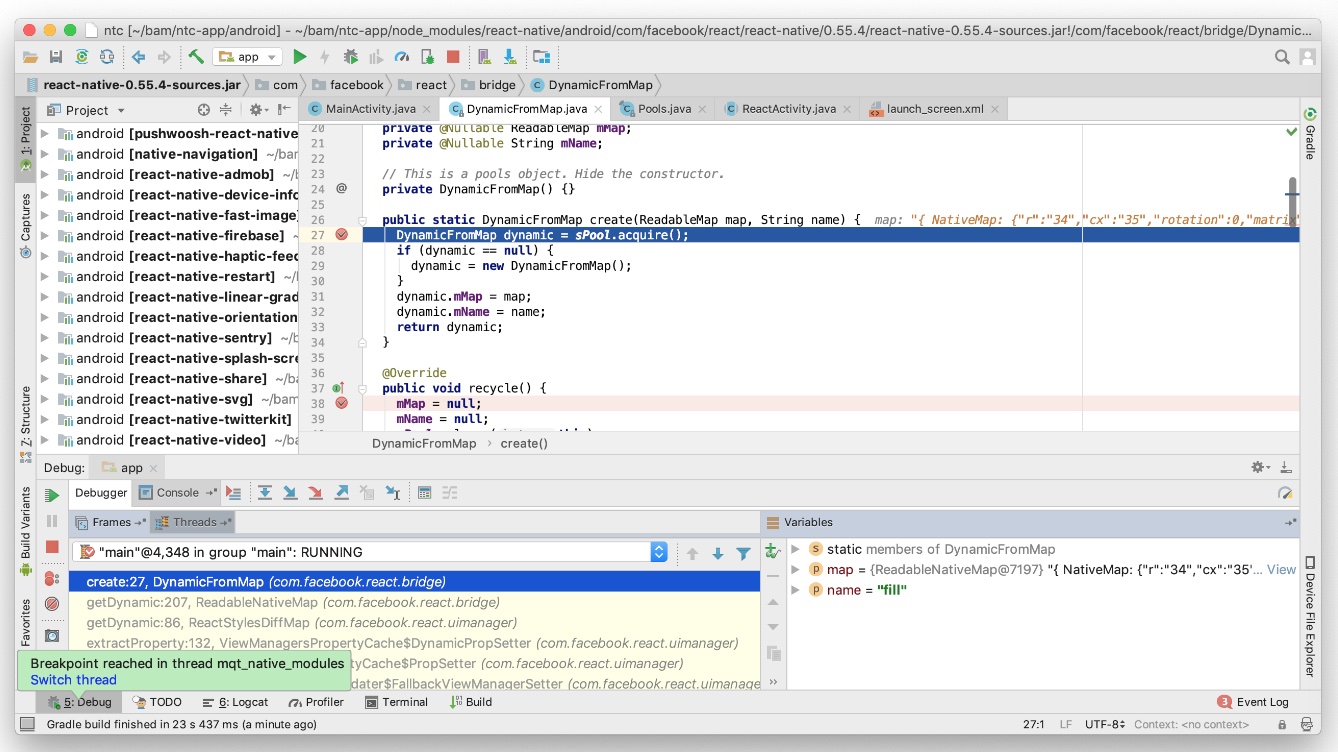Click the red Stop button in toolbar
The image size is (1338, 752).
coord(453,57)
